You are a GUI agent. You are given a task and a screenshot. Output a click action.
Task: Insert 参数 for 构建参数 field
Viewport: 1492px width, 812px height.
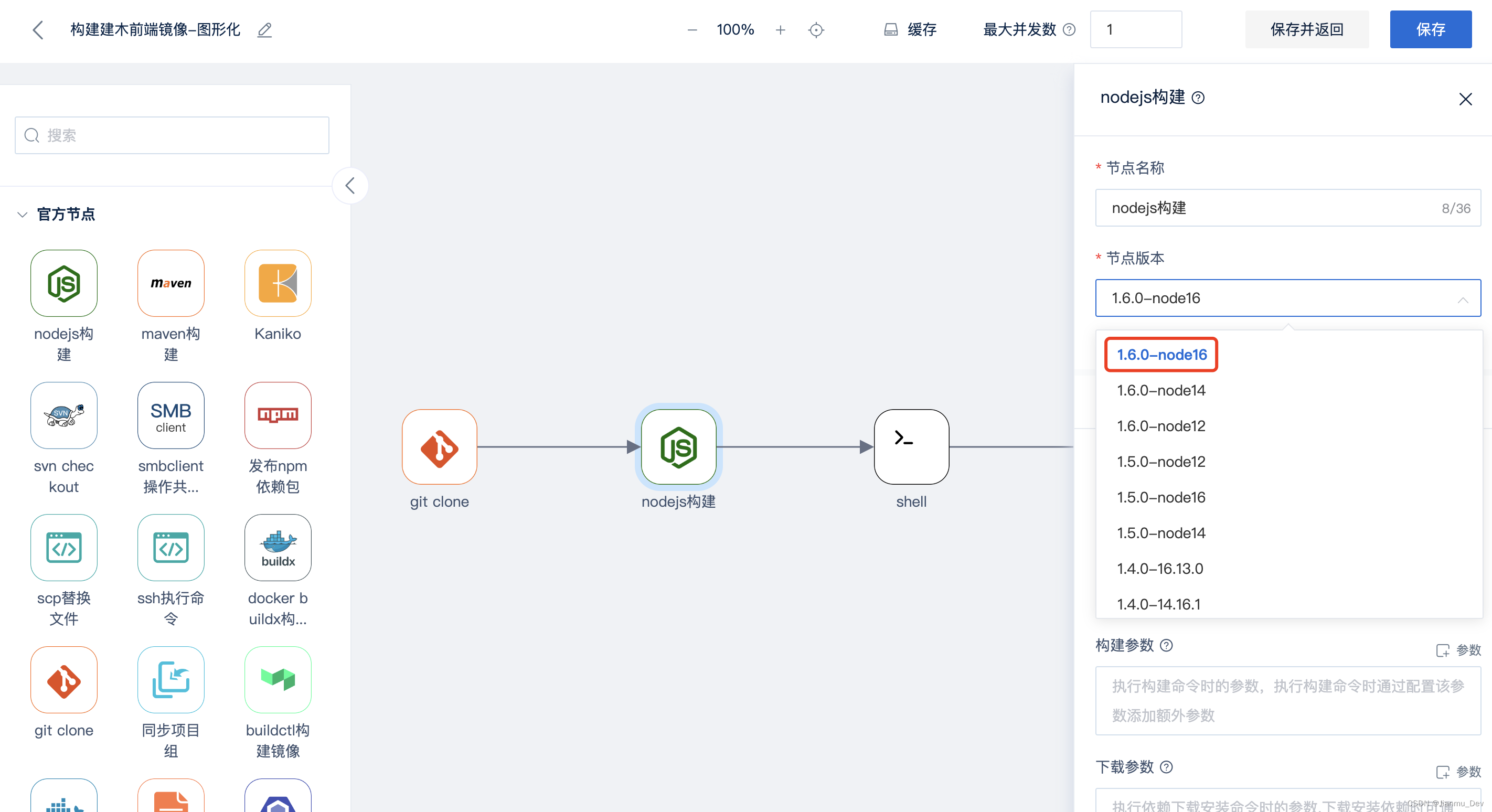[1458, 650]
